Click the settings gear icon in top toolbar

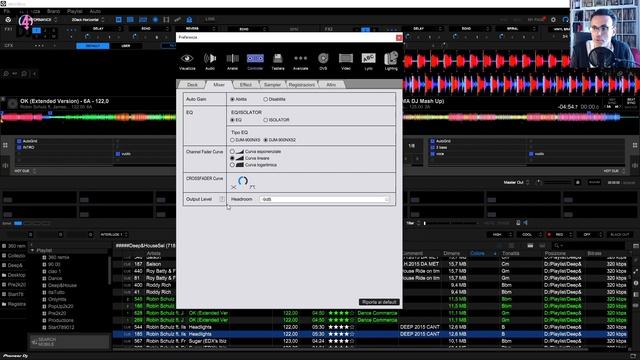coord(553,20)
